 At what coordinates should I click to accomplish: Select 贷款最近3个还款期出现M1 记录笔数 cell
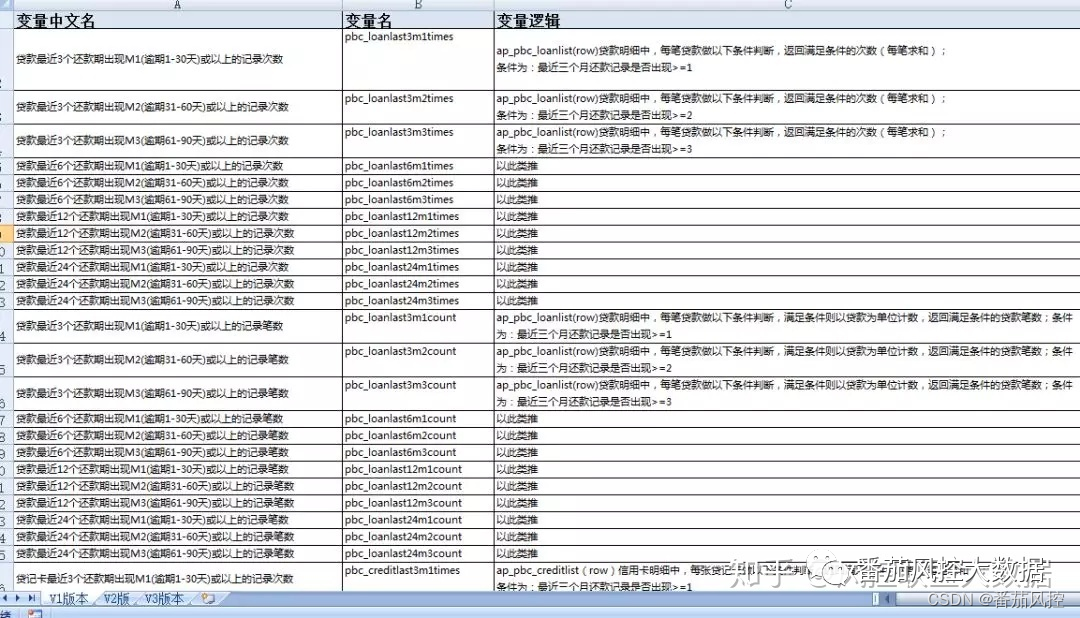[x=178, y=326]
